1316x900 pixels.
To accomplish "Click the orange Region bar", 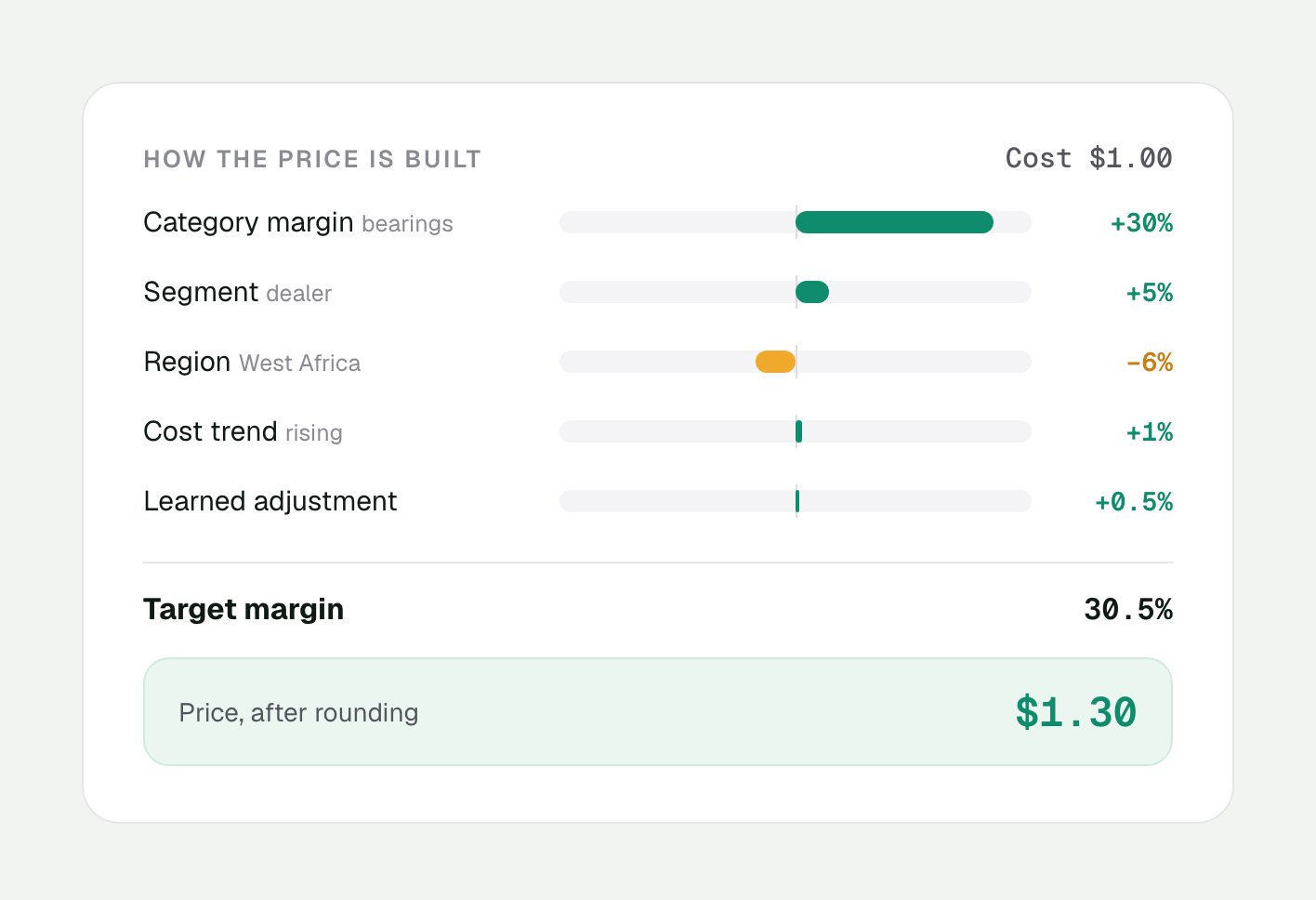I will pyautogui.click(x=775, y=362).
